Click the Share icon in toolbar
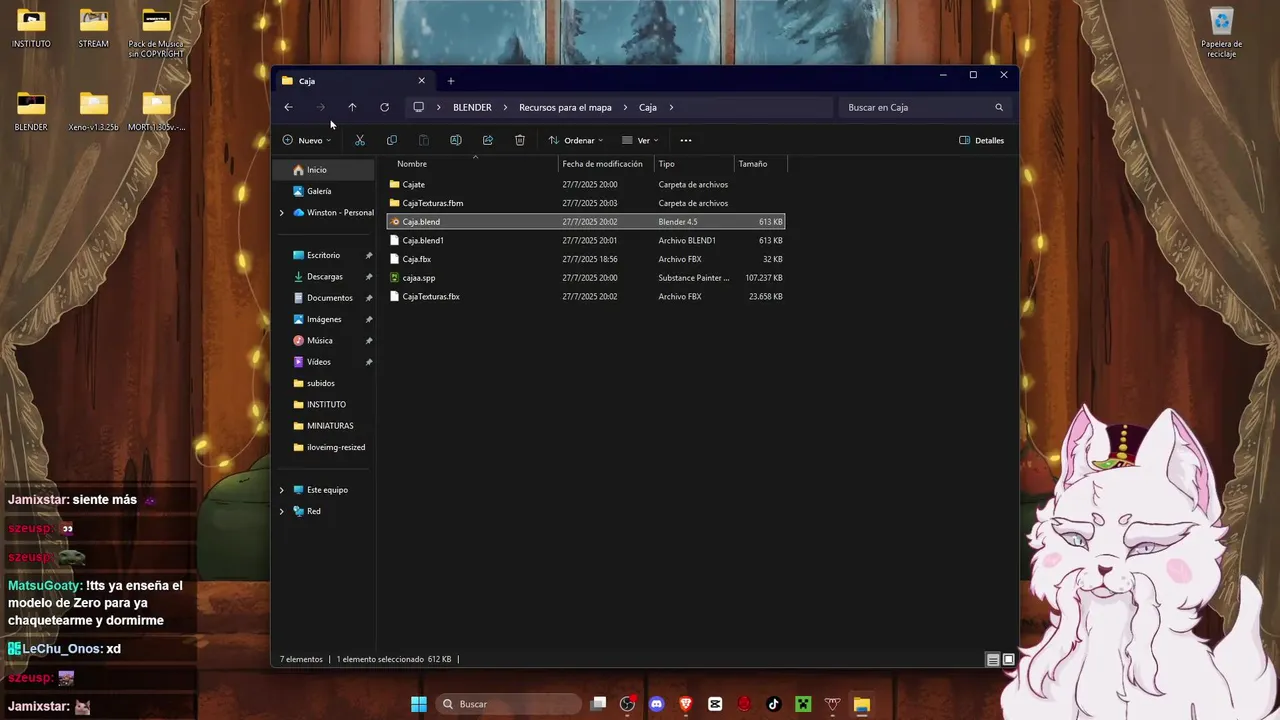Screen dimensions: 1280x720 (488, 140)
